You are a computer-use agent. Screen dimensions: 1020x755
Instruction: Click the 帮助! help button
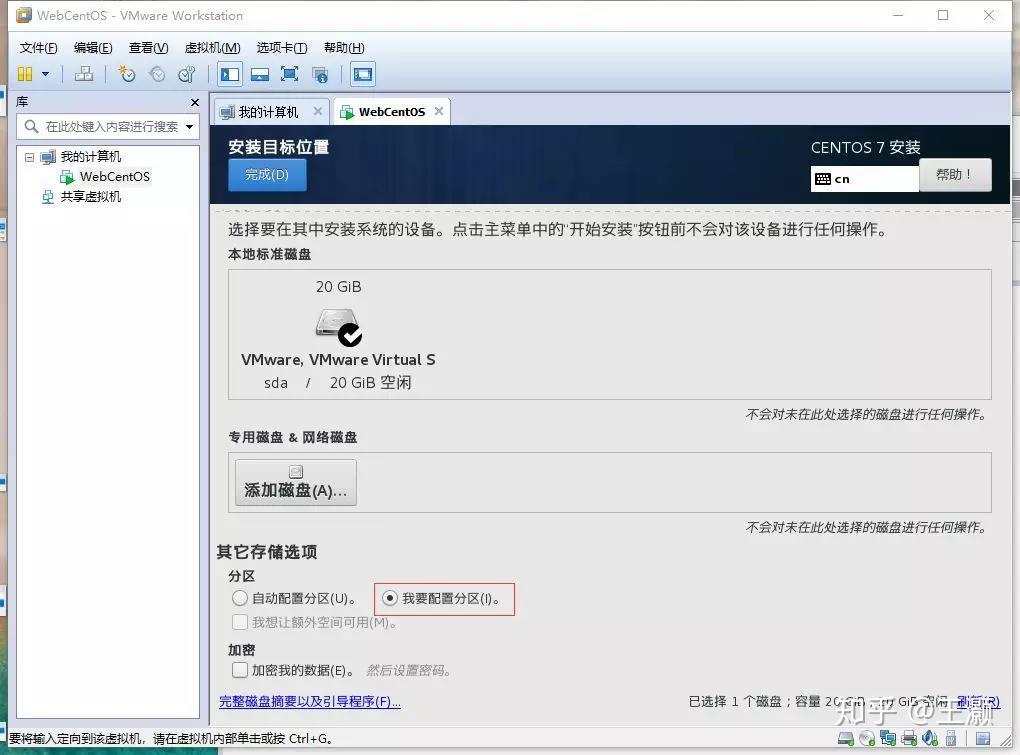[955, 174]
